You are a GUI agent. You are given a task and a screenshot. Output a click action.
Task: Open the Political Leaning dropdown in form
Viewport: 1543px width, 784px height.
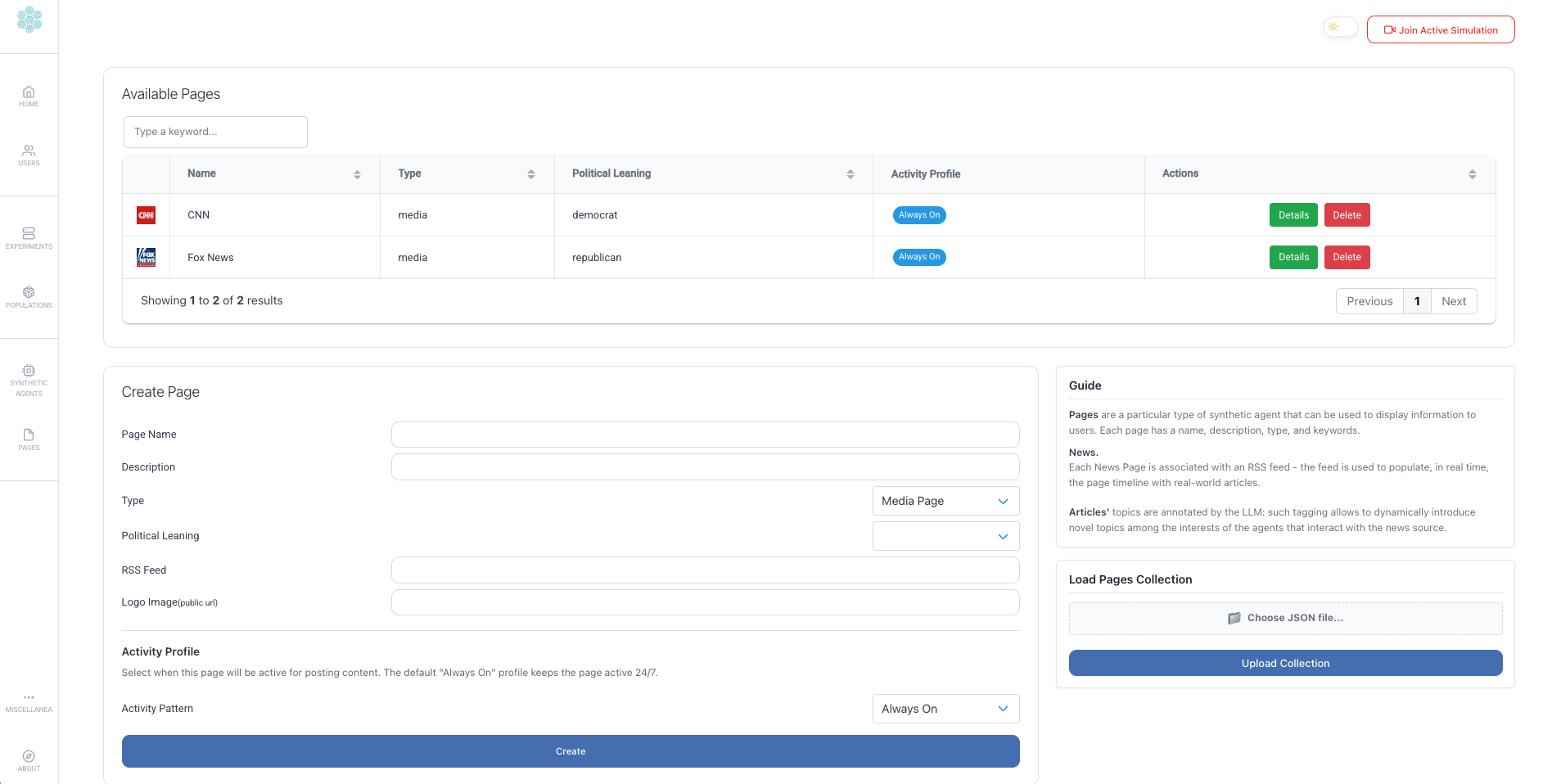coord(945,536)
